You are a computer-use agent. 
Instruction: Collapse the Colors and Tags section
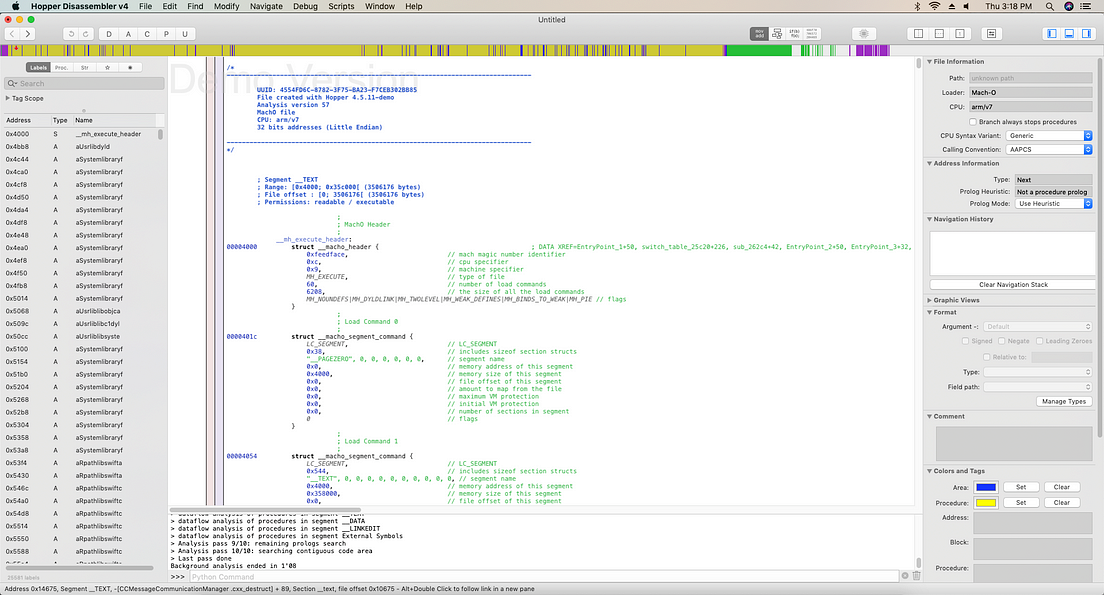coord(929,471)
